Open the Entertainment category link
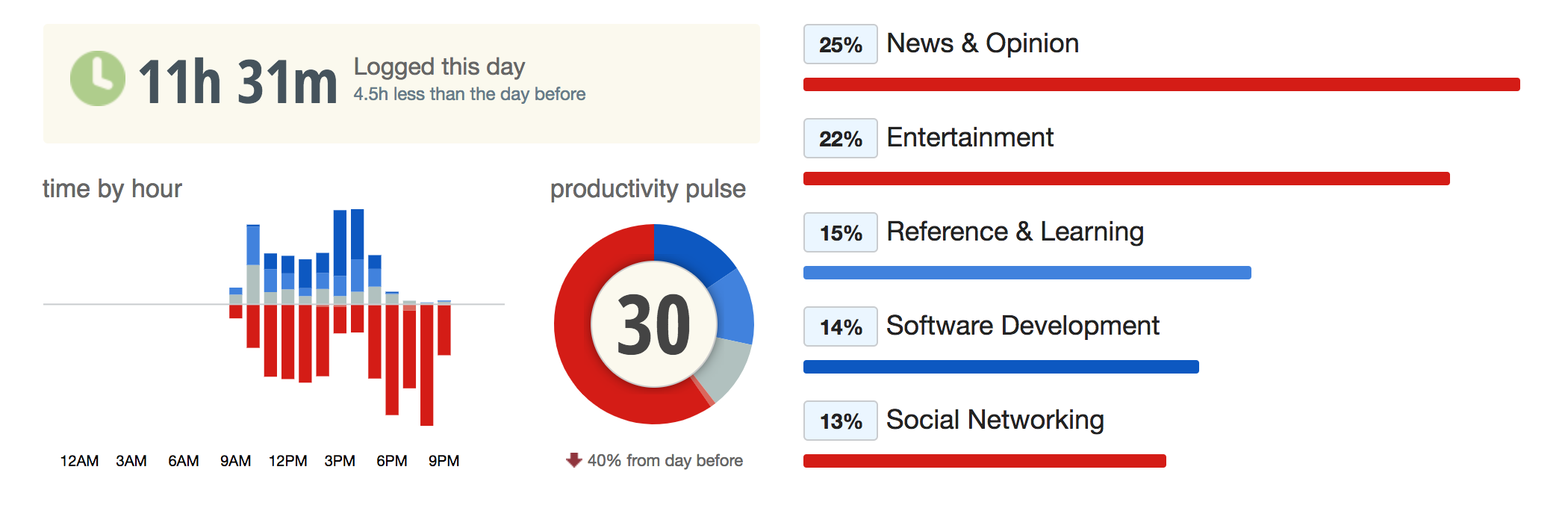1568x508 pixels. click(970, 137)
